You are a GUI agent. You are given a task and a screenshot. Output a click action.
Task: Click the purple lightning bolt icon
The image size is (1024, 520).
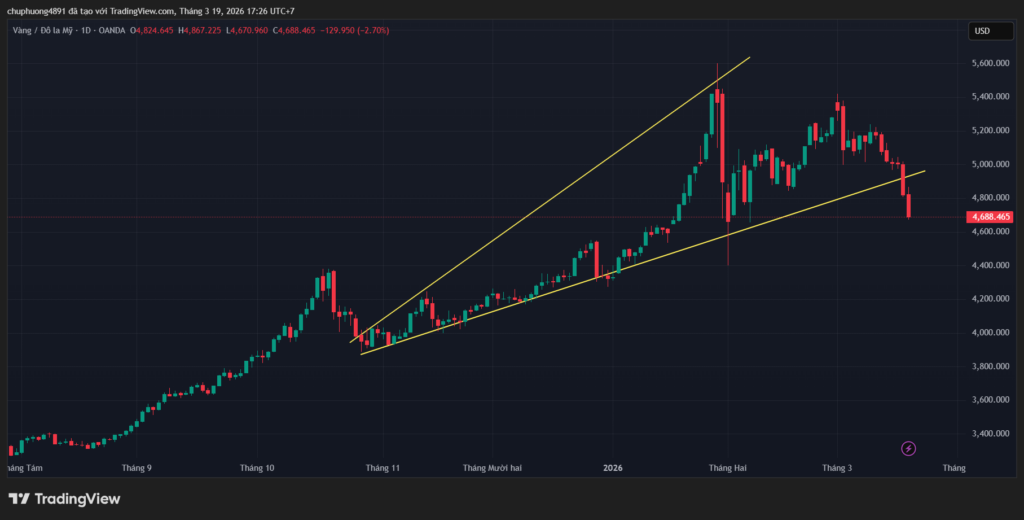tap(909, 449)
